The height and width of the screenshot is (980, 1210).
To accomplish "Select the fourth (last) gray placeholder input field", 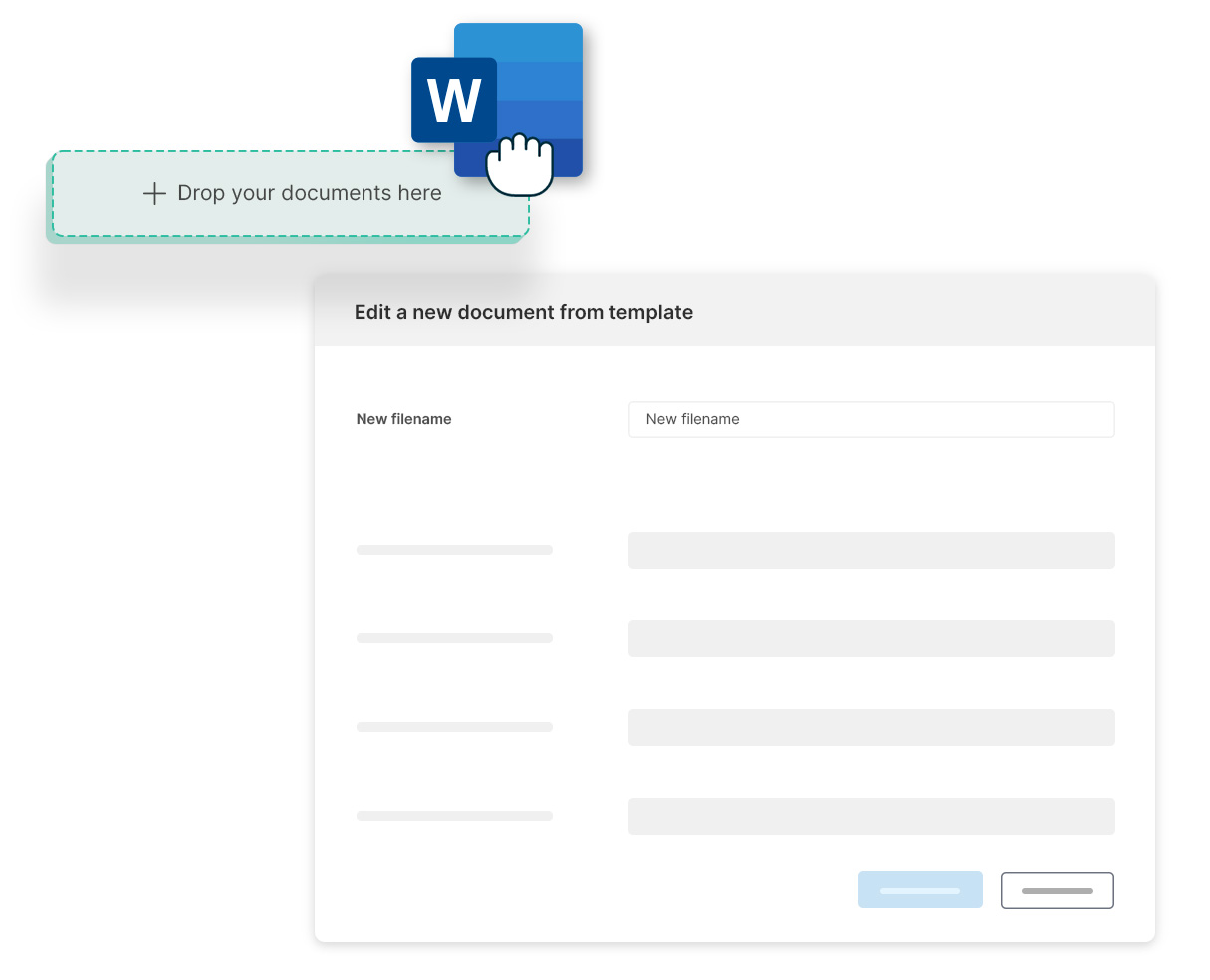I will click(x=871, y=816).
